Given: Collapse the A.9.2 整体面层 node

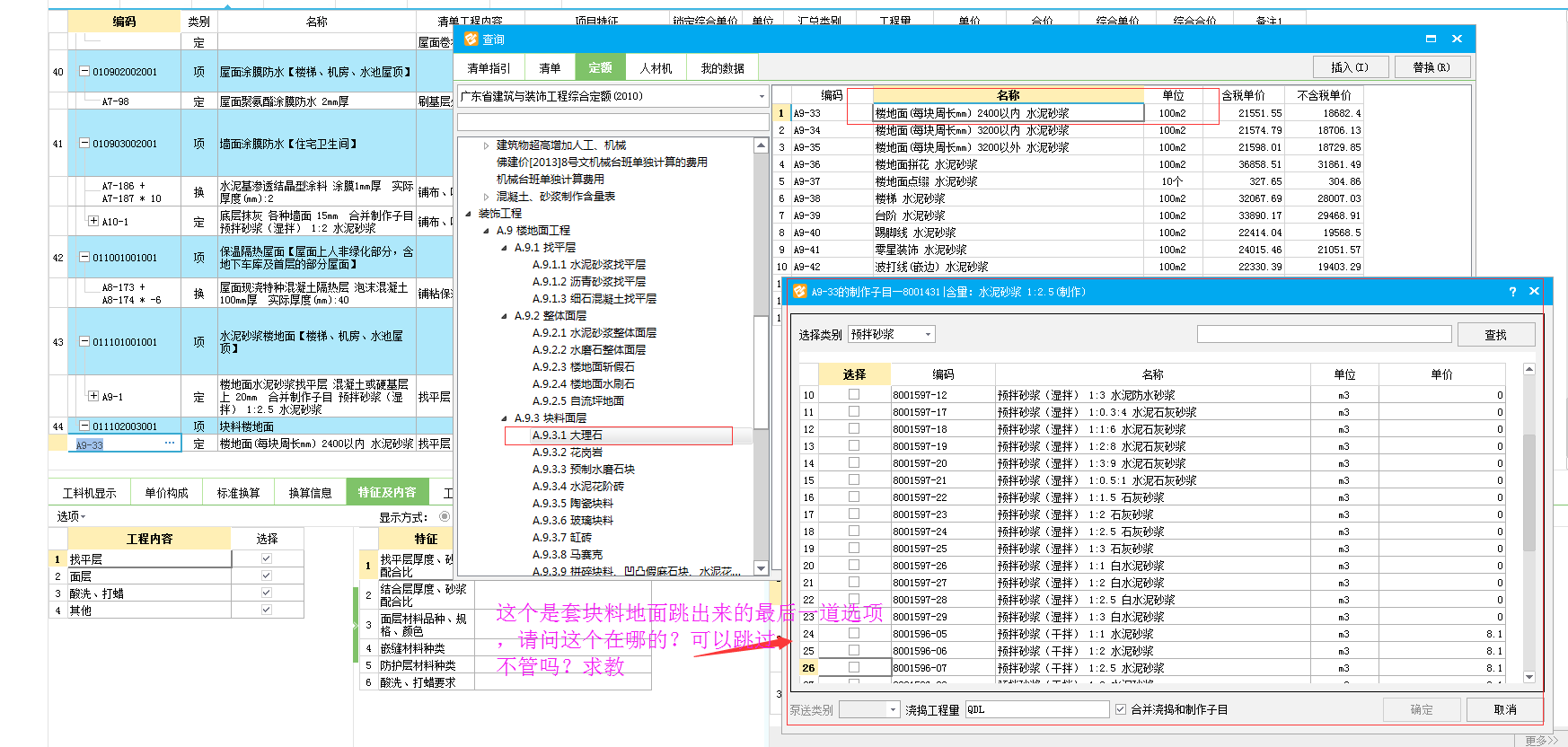Looking at the screenshot, I should 504,316.
